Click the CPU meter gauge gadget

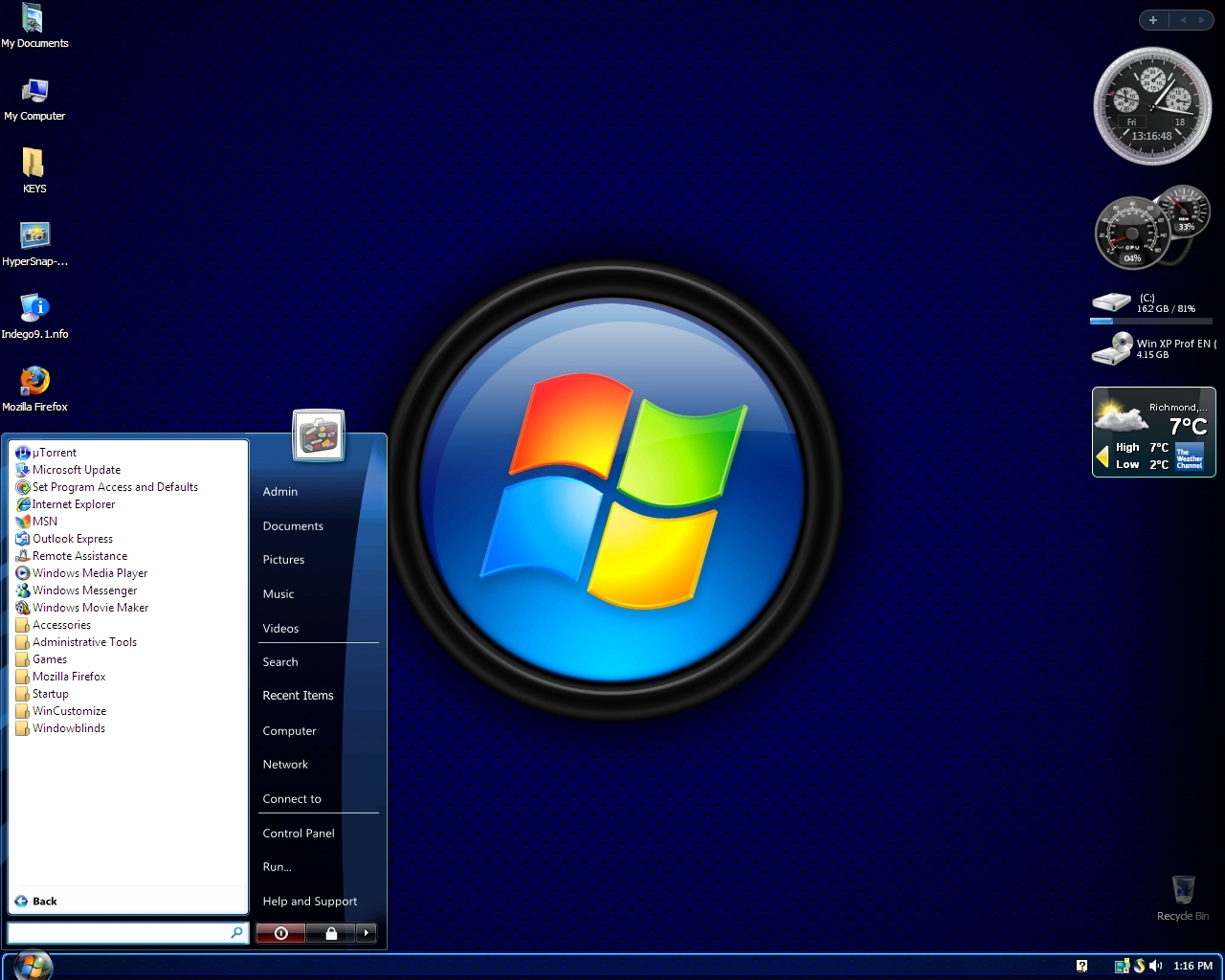1133,234
